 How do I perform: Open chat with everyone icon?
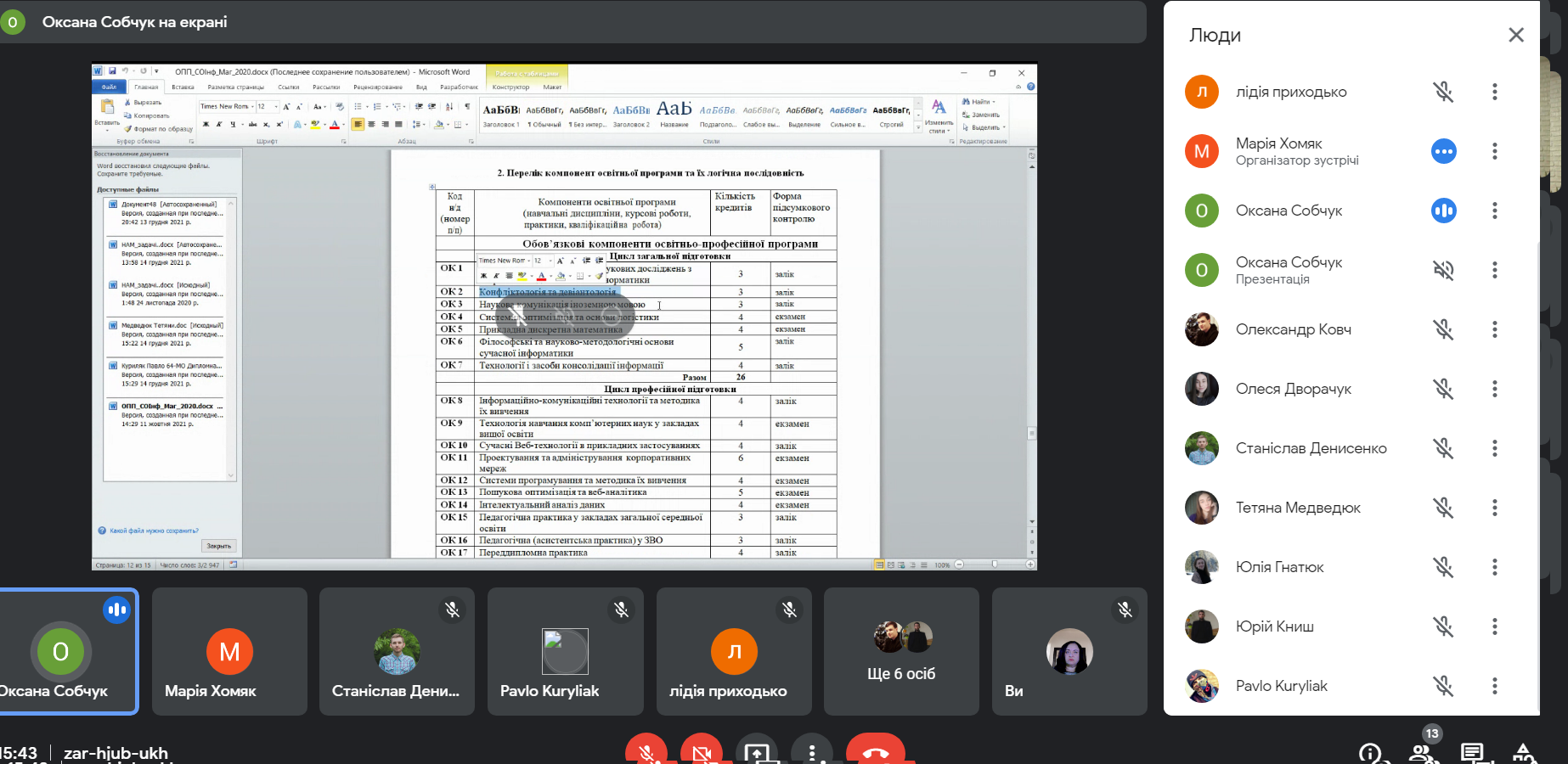[x=1472, y=753]
